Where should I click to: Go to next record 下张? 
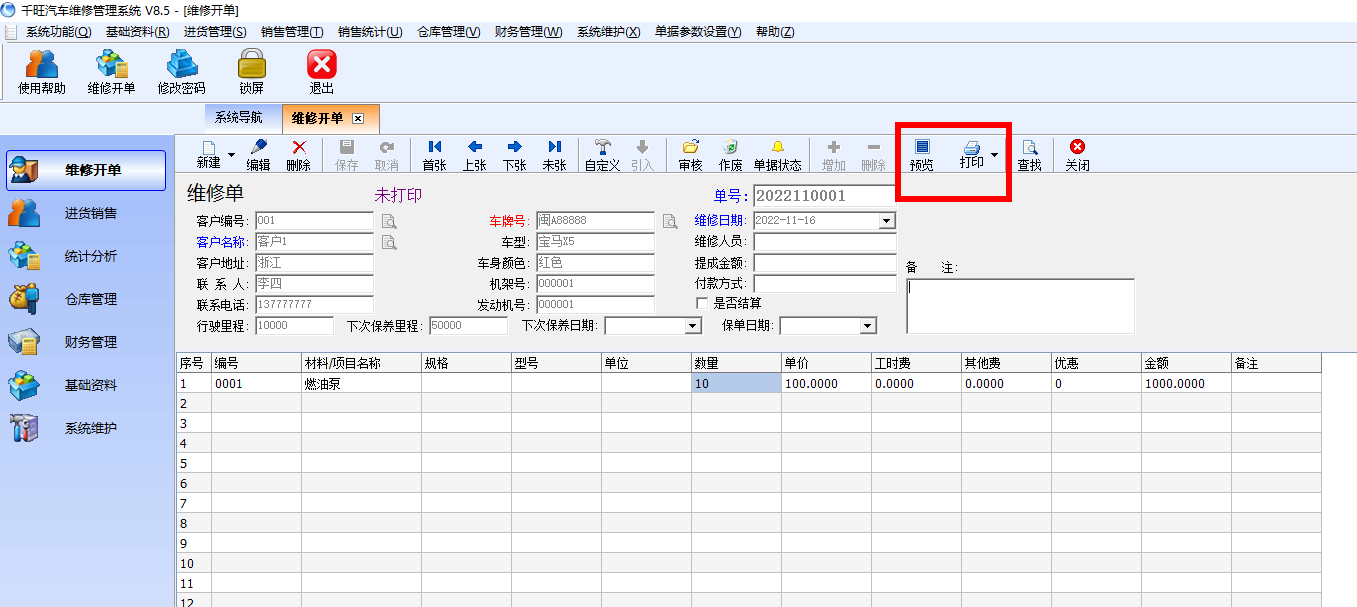(x=514, y=156)
